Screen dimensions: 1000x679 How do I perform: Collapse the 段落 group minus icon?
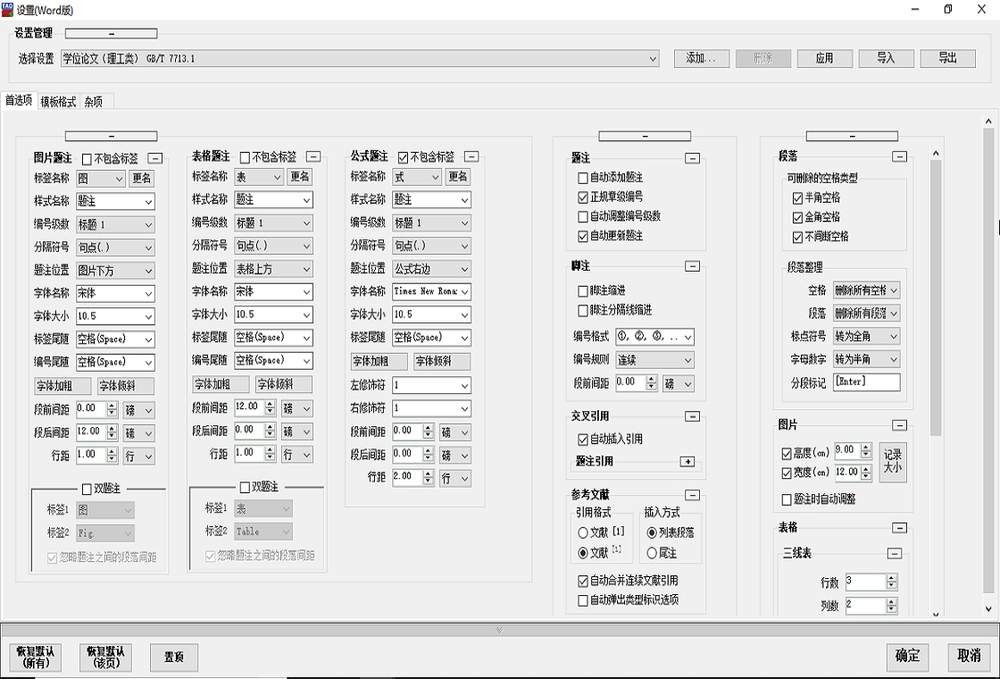coord(899,156)
